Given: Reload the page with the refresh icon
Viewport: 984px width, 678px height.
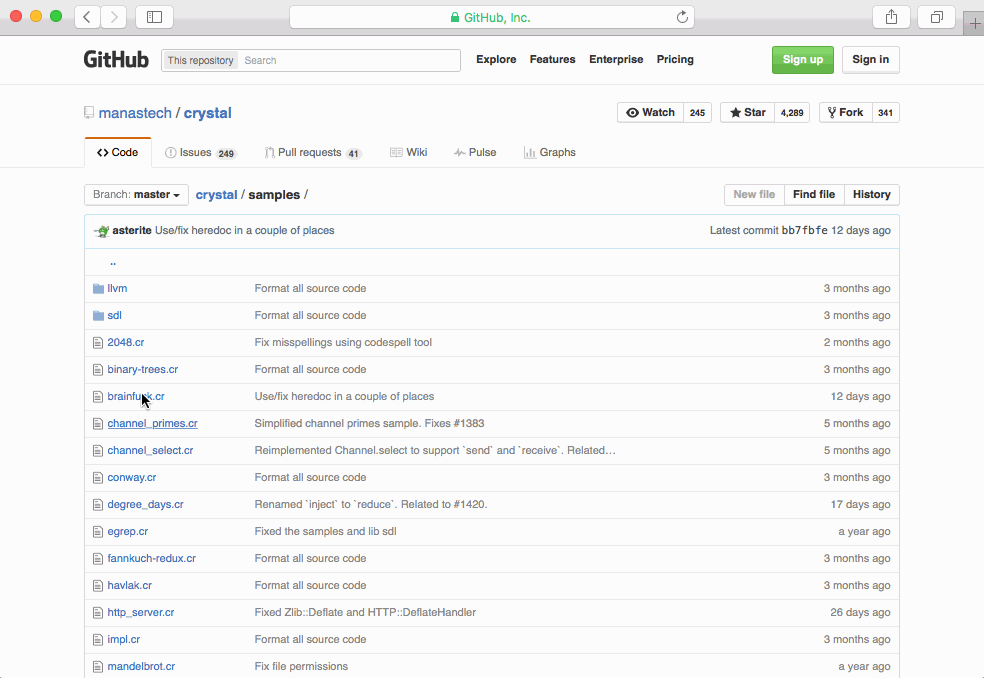Looking at the screenshot, I should click(x=682, y=18).
